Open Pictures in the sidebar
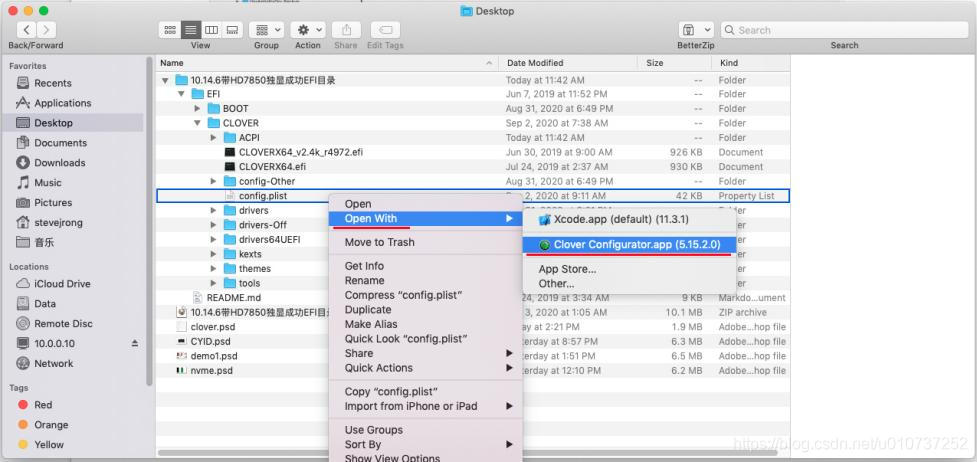The width and height of the screenshot is (977, 462). (x=53, y=203)
